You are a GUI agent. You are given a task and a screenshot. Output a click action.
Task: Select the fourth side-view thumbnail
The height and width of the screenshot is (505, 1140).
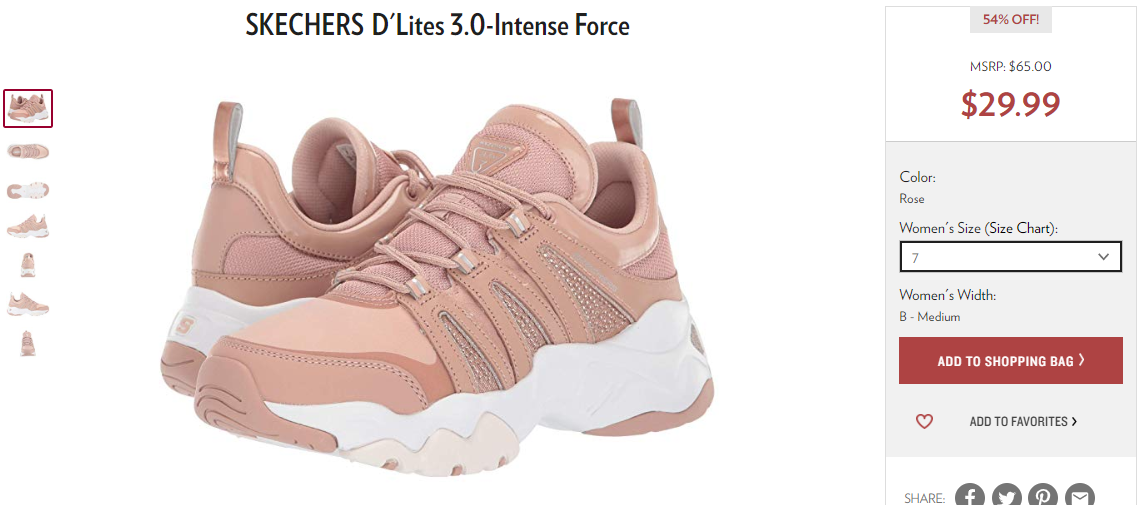[28, 226]
